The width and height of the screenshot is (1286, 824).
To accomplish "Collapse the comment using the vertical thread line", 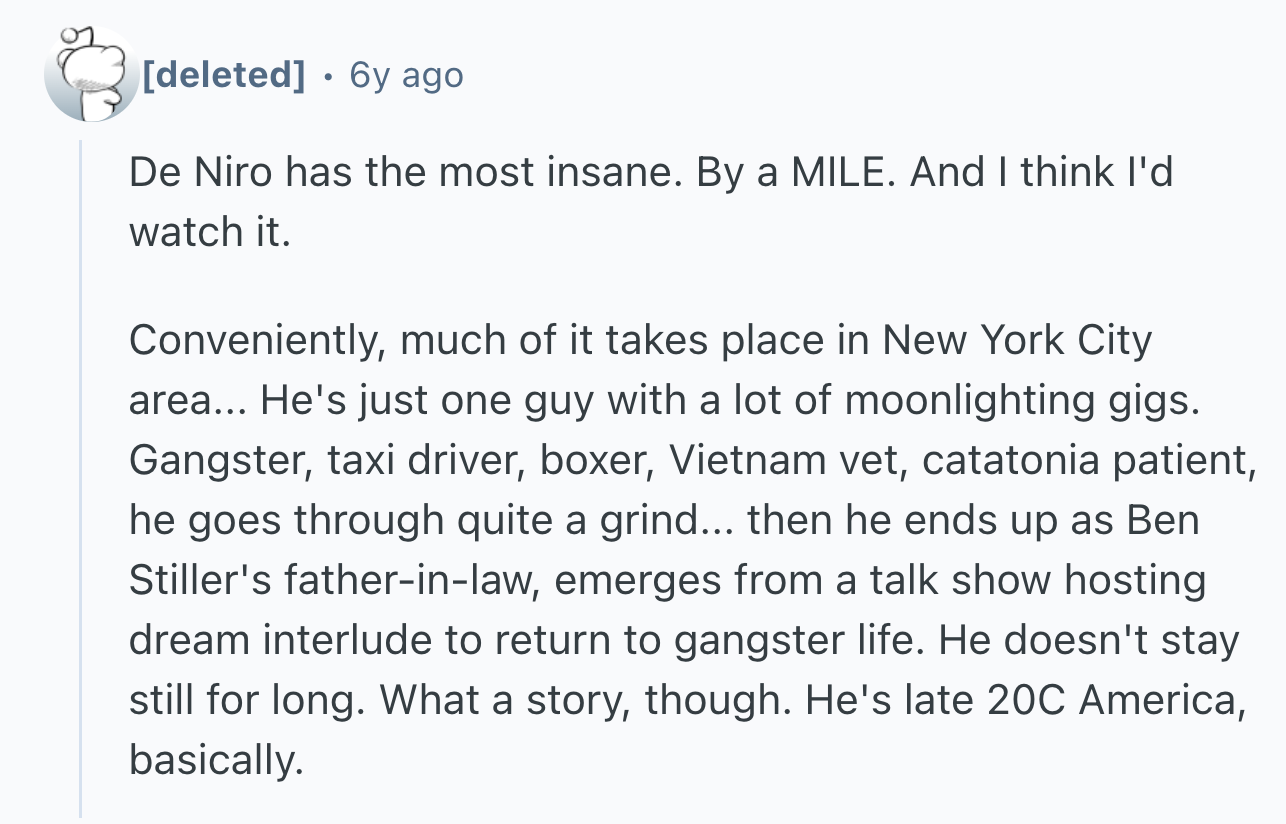I will click(82, 480).
